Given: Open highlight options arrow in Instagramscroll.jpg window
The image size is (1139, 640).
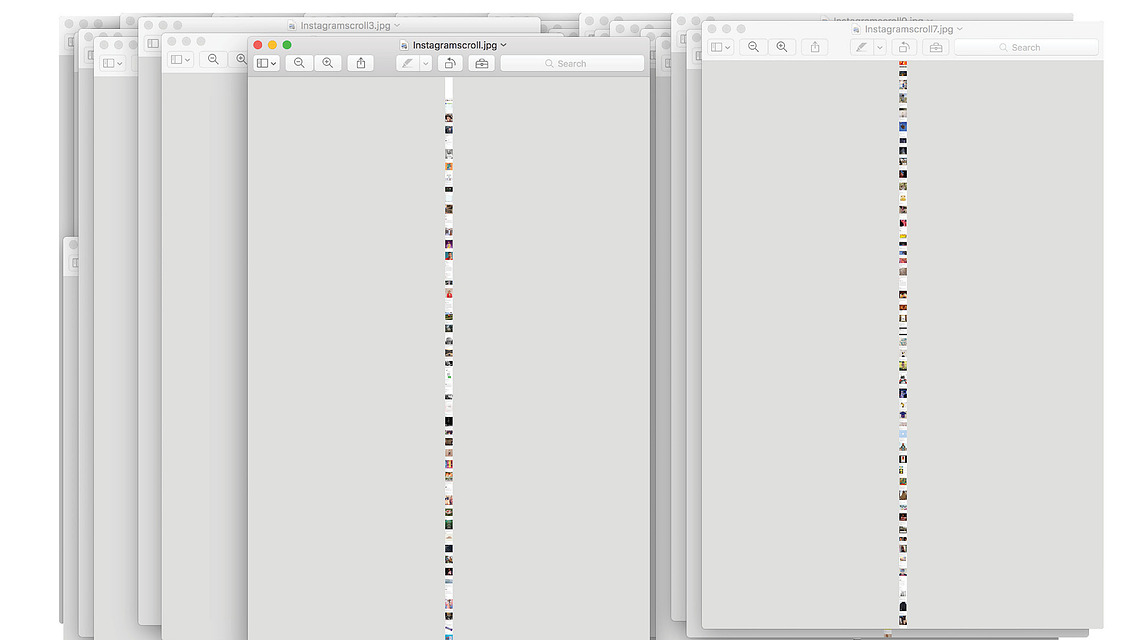Looking at the screenshot, I should click(426, 63).
